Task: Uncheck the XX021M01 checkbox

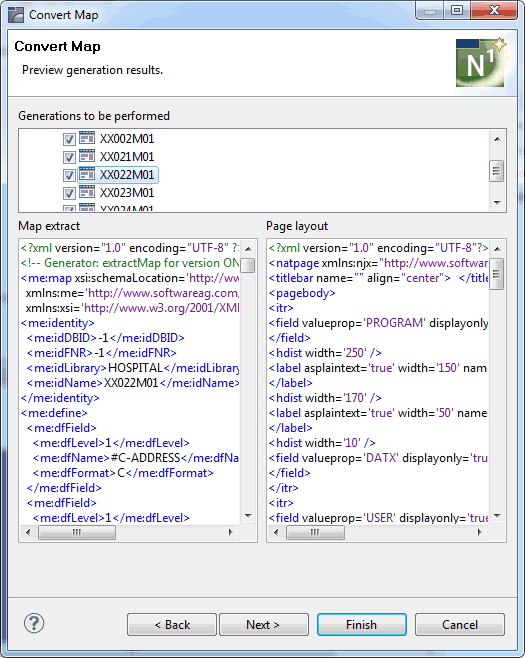Action: 69,157
